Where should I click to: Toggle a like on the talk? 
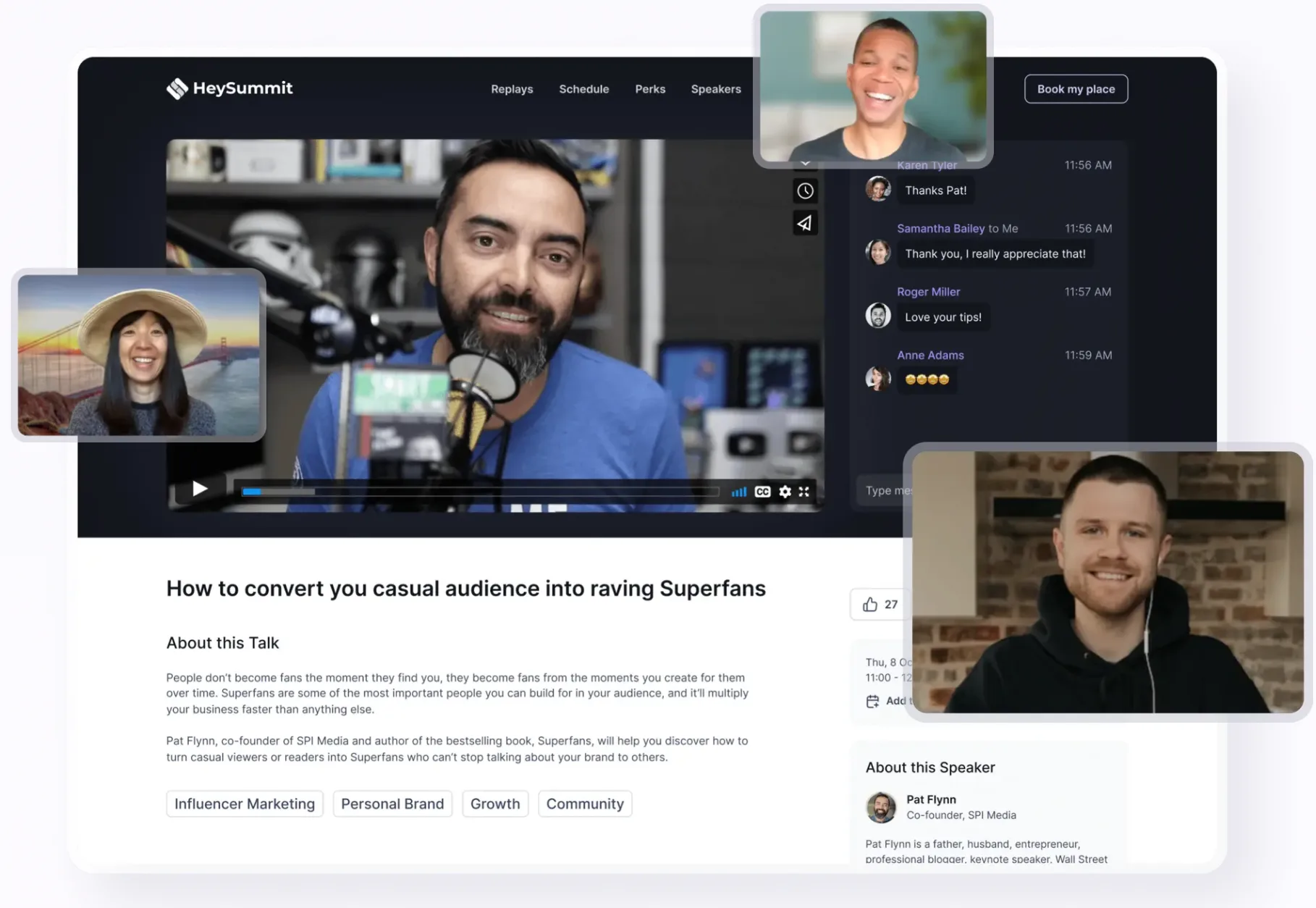coord(869,604)
